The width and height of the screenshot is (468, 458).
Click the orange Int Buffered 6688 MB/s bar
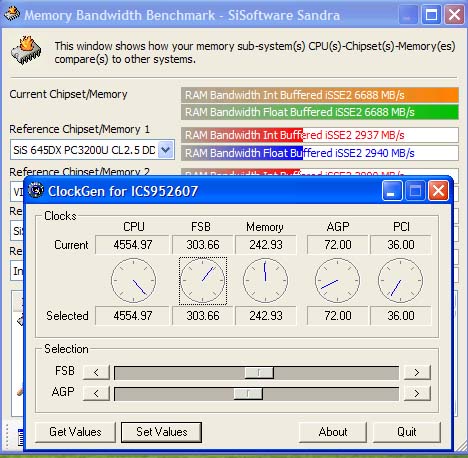pyautogui.click(x=320, y=95)
